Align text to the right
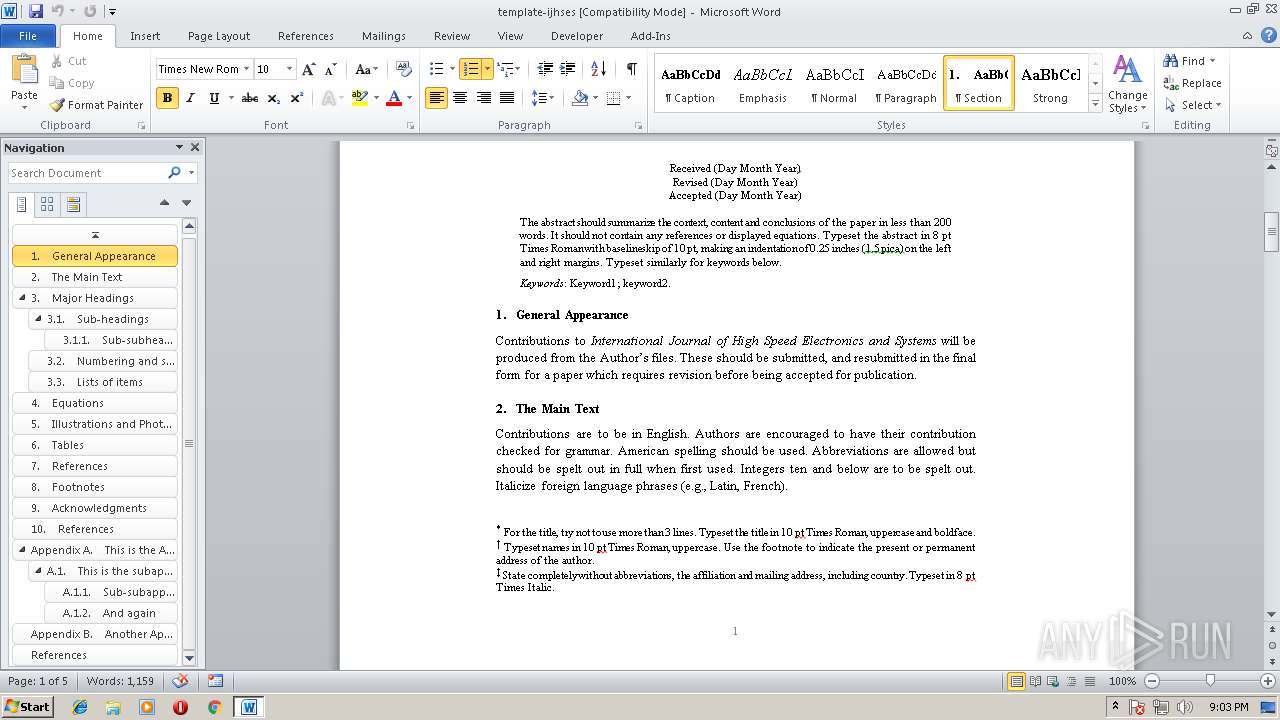This screenshot has width=1280, height=720. click(484, 98)
